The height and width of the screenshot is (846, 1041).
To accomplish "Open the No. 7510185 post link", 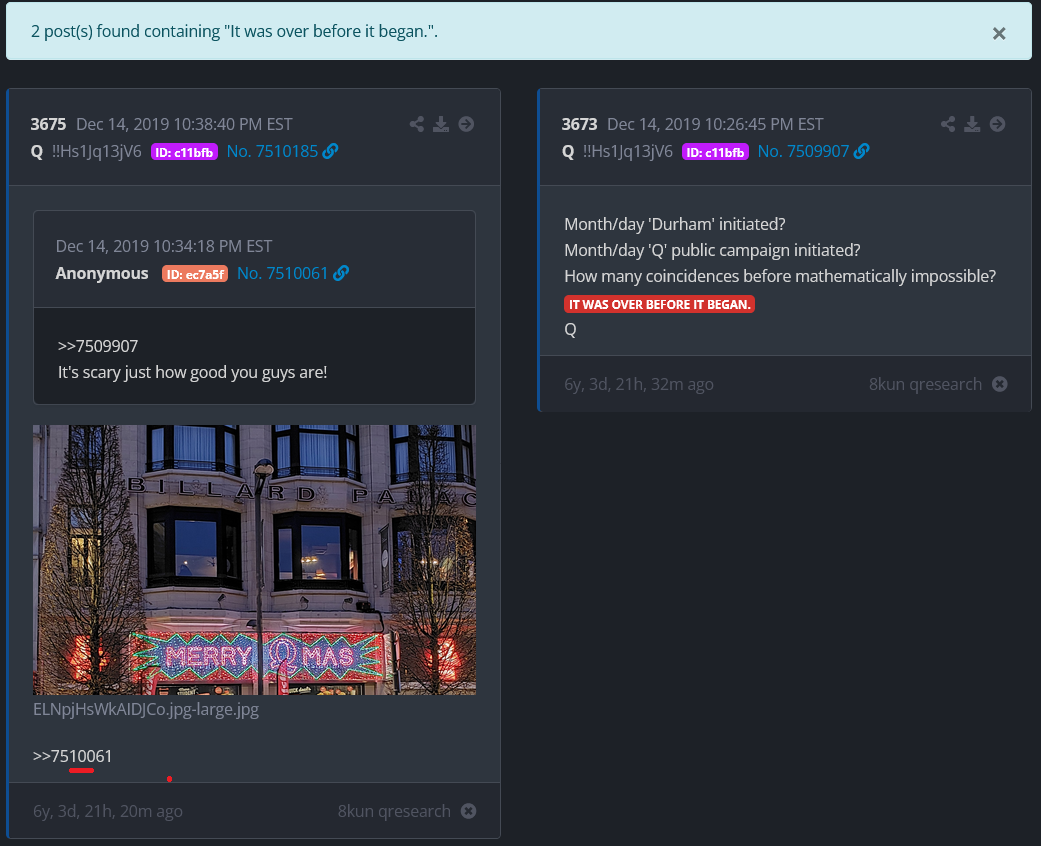I will [271, 151].
